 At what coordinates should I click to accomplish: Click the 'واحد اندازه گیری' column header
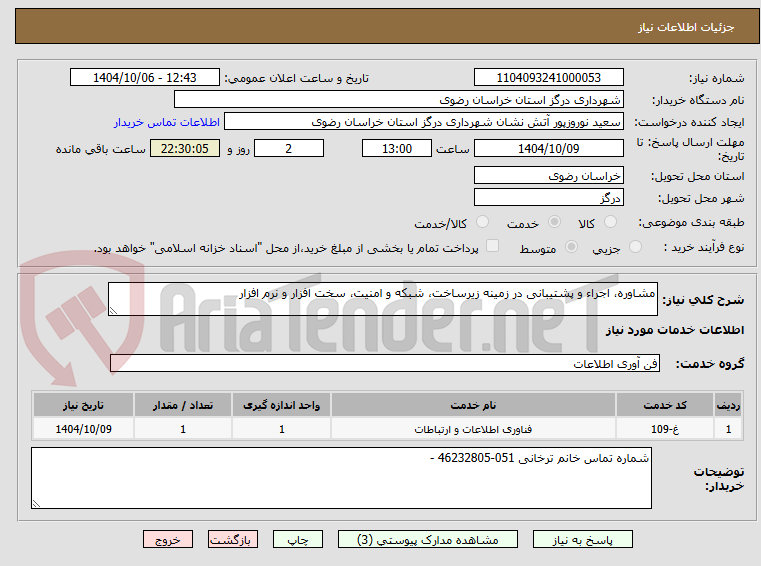tap(281, 405)
